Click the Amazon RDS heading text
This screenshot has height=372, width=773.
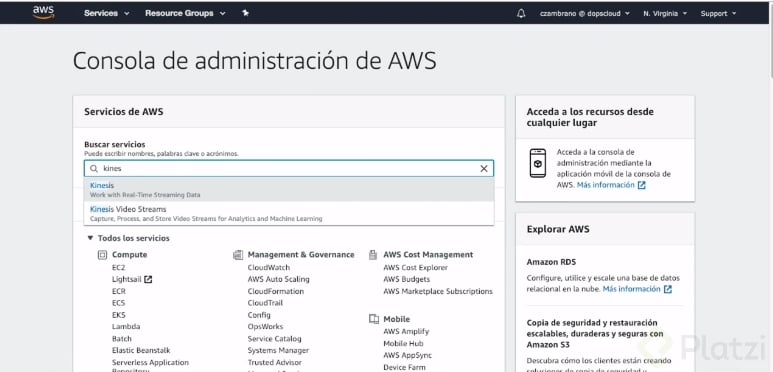coord(551,262)
